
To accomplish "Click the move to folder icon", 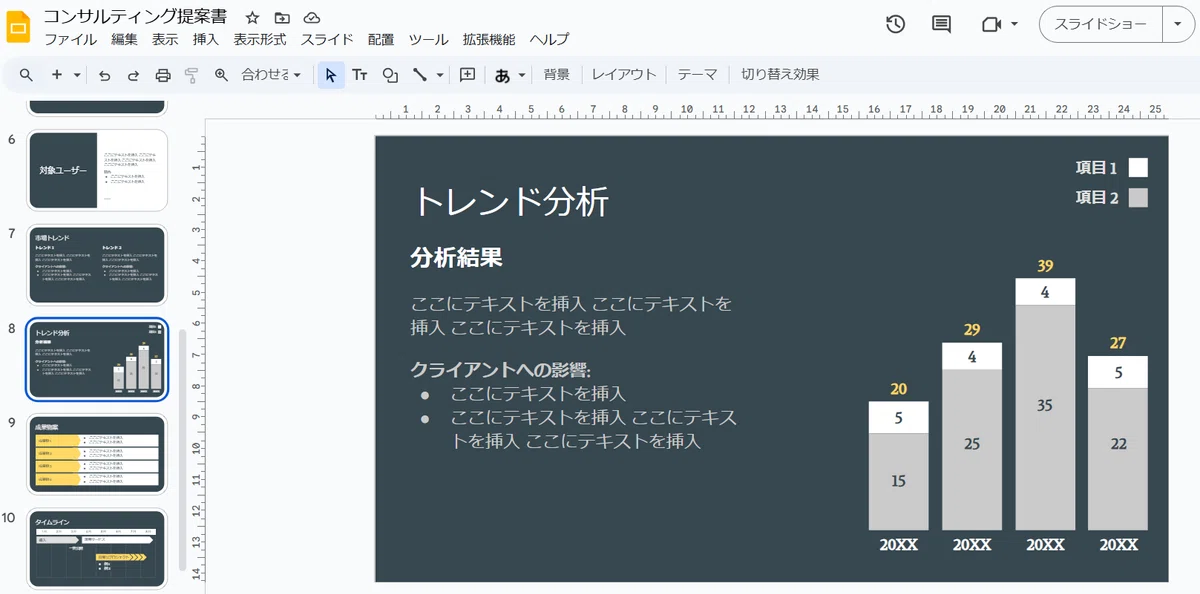I will [282, 18].
